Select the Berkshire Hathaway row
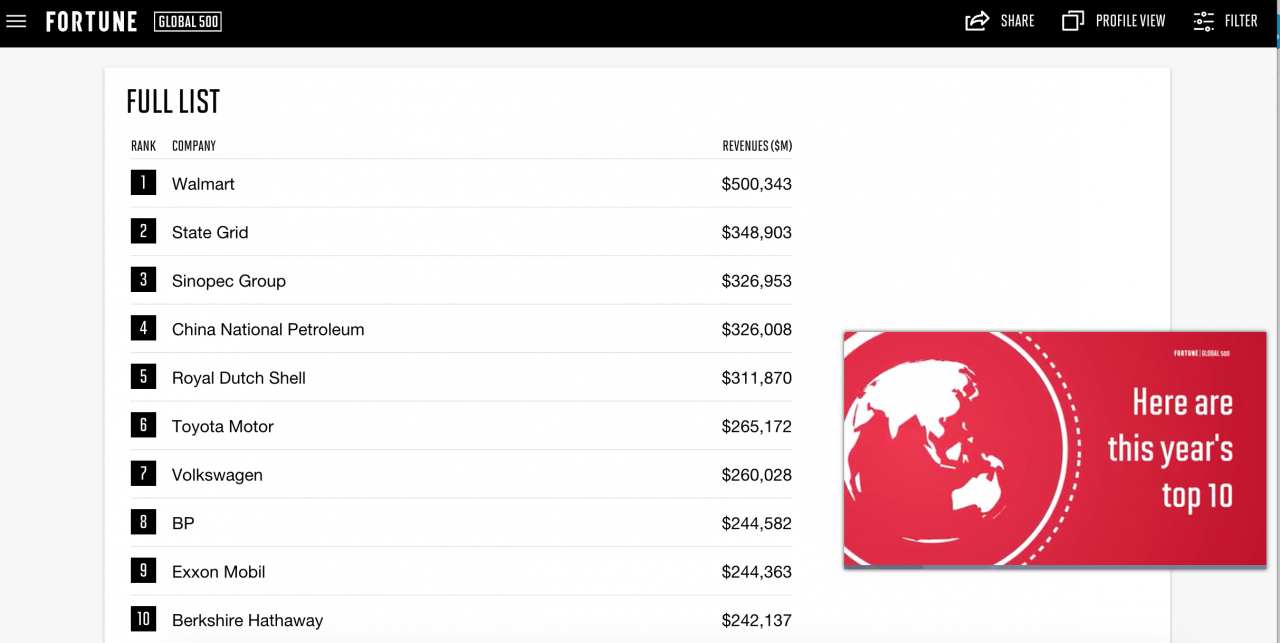 [x=461, y=620]
